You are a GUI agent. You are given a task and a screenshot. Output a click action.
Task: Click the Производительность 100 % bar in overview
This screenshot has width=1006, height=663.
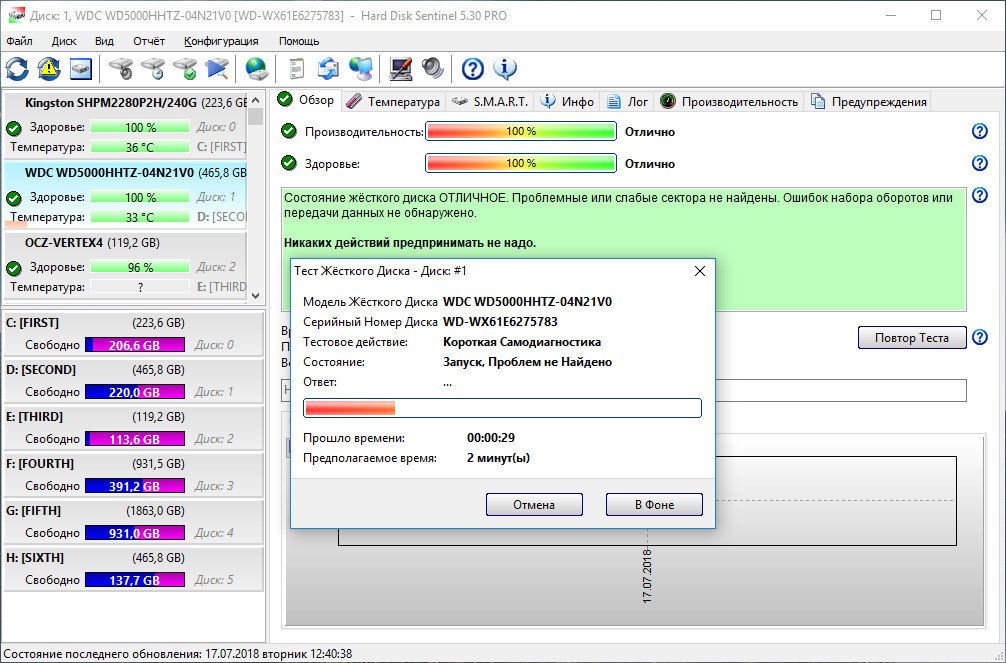click(520, 131)
